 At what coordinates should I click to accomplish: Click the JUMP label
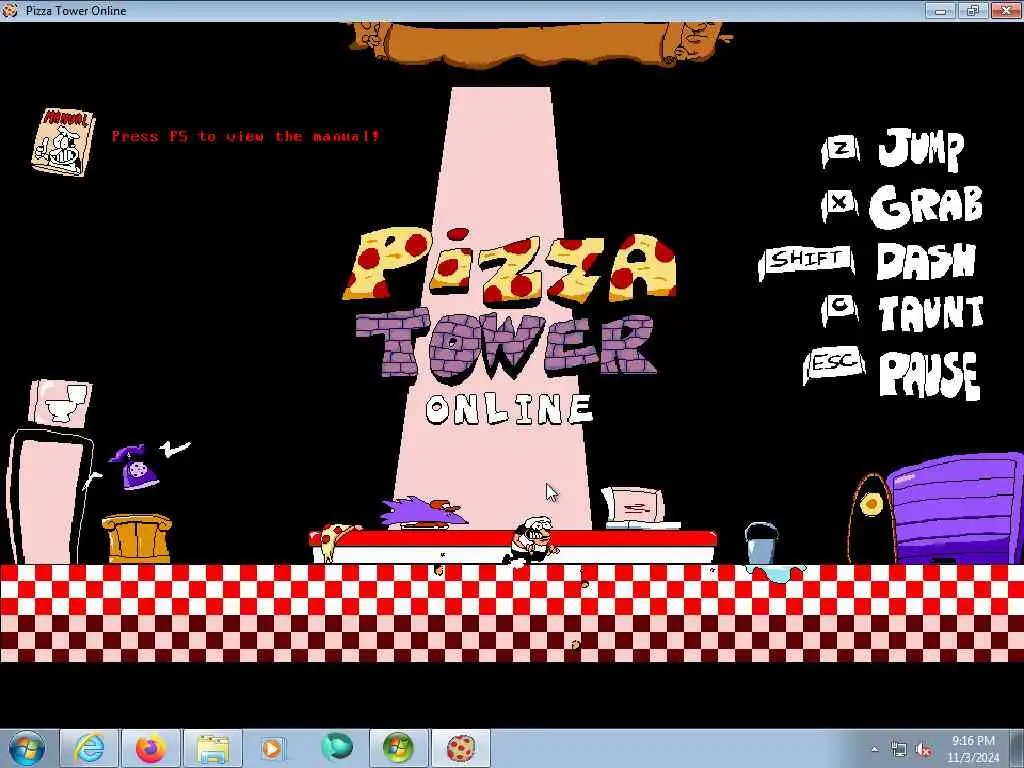click(921, 149)
